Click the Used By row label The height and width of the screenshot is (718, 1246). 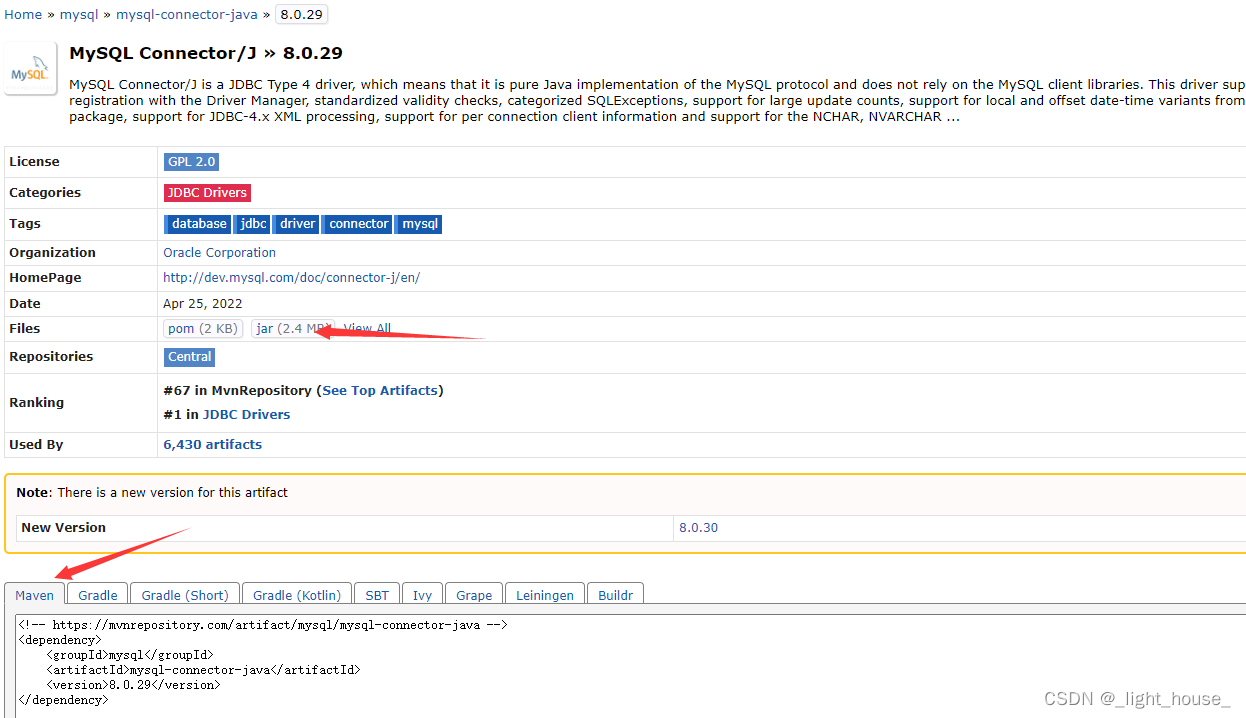[x=36, y=445]
